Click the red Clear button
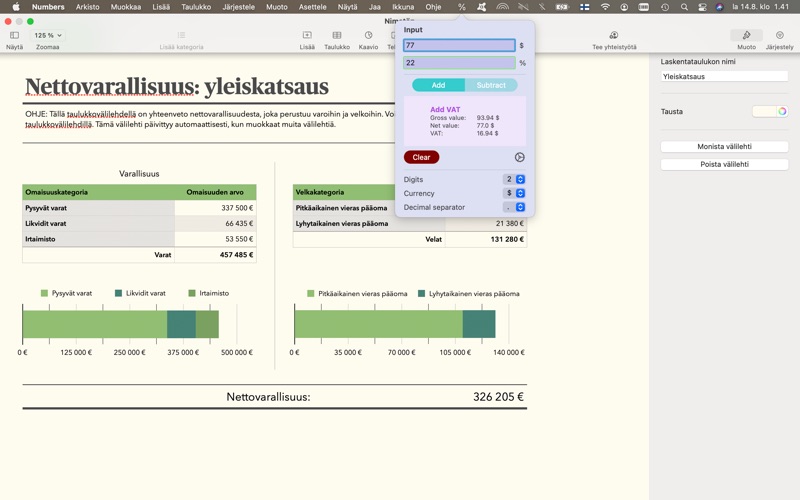 coord(421,157)
